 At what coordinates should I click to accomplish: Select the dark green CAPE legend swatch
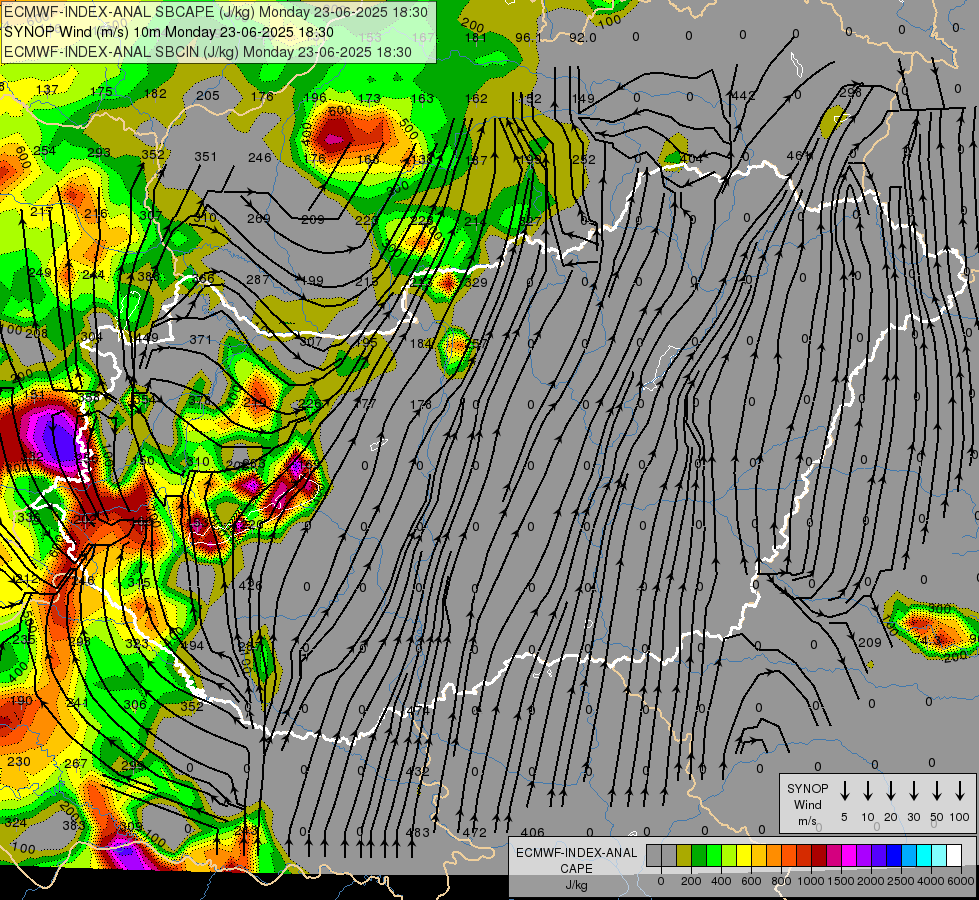click(x=699, y=855)
